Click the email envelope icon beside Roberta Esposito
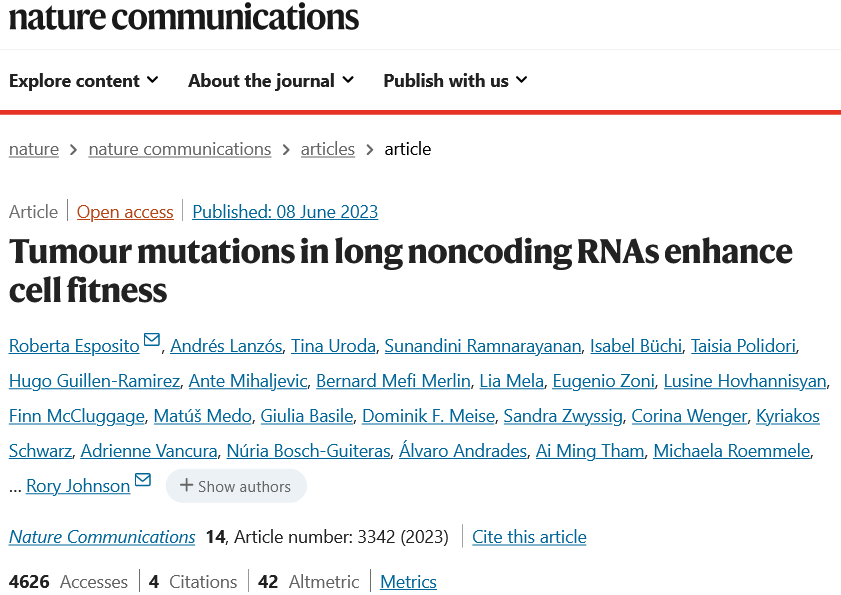841x595 pixels. tap(152, 340)
